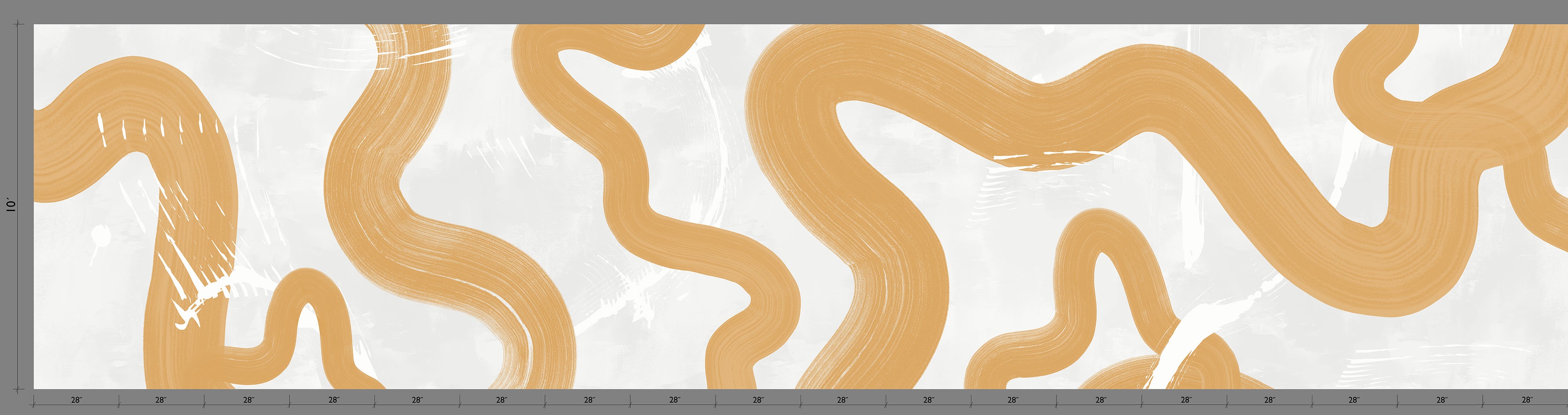Image resolution: width=1568 pixels, height=415 pixels.
Task: Click the second 28″ panel label from left
Action: point(161,400)
